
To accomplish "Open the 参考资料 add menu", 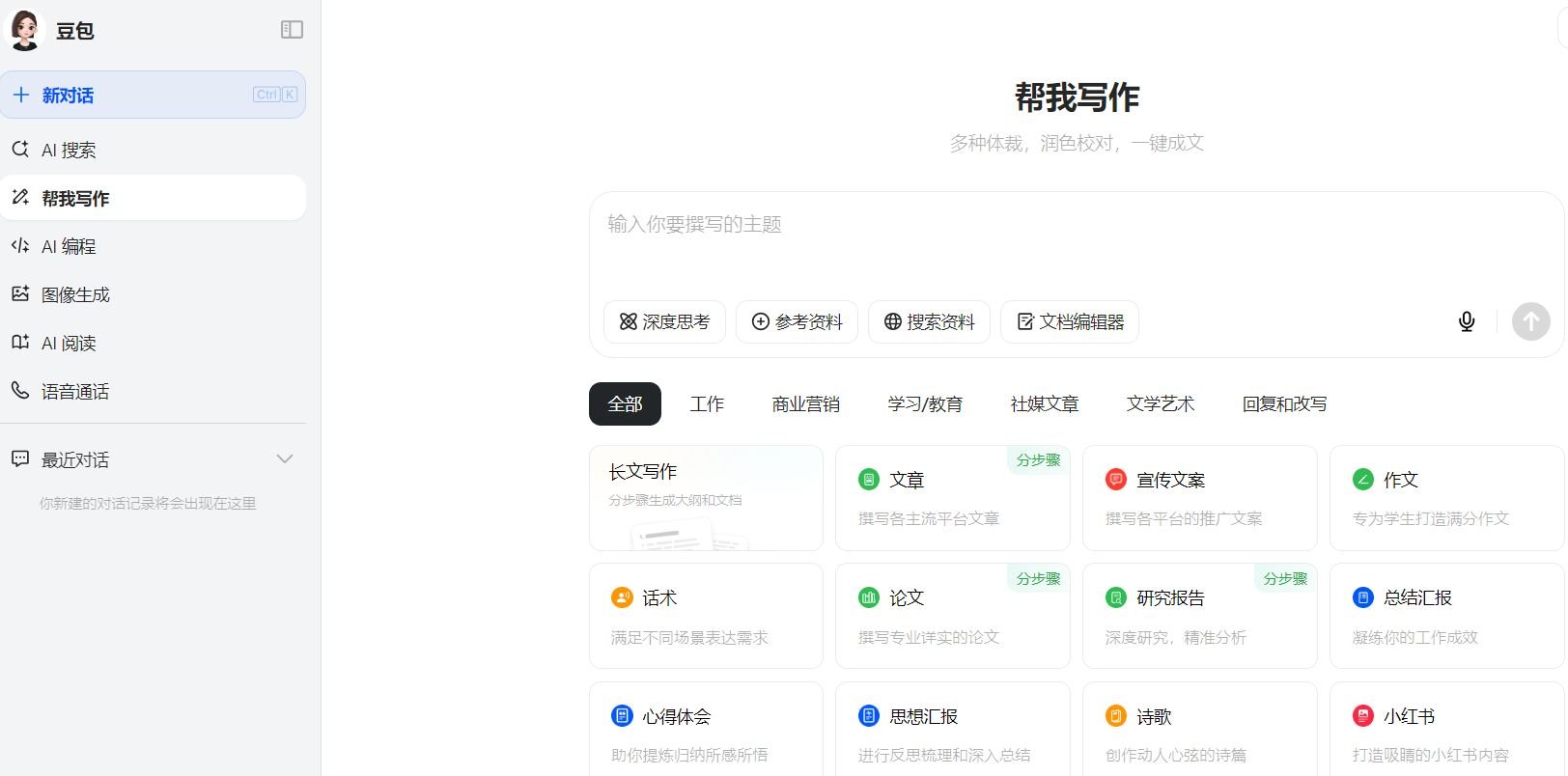I will [x=797, y=321].
